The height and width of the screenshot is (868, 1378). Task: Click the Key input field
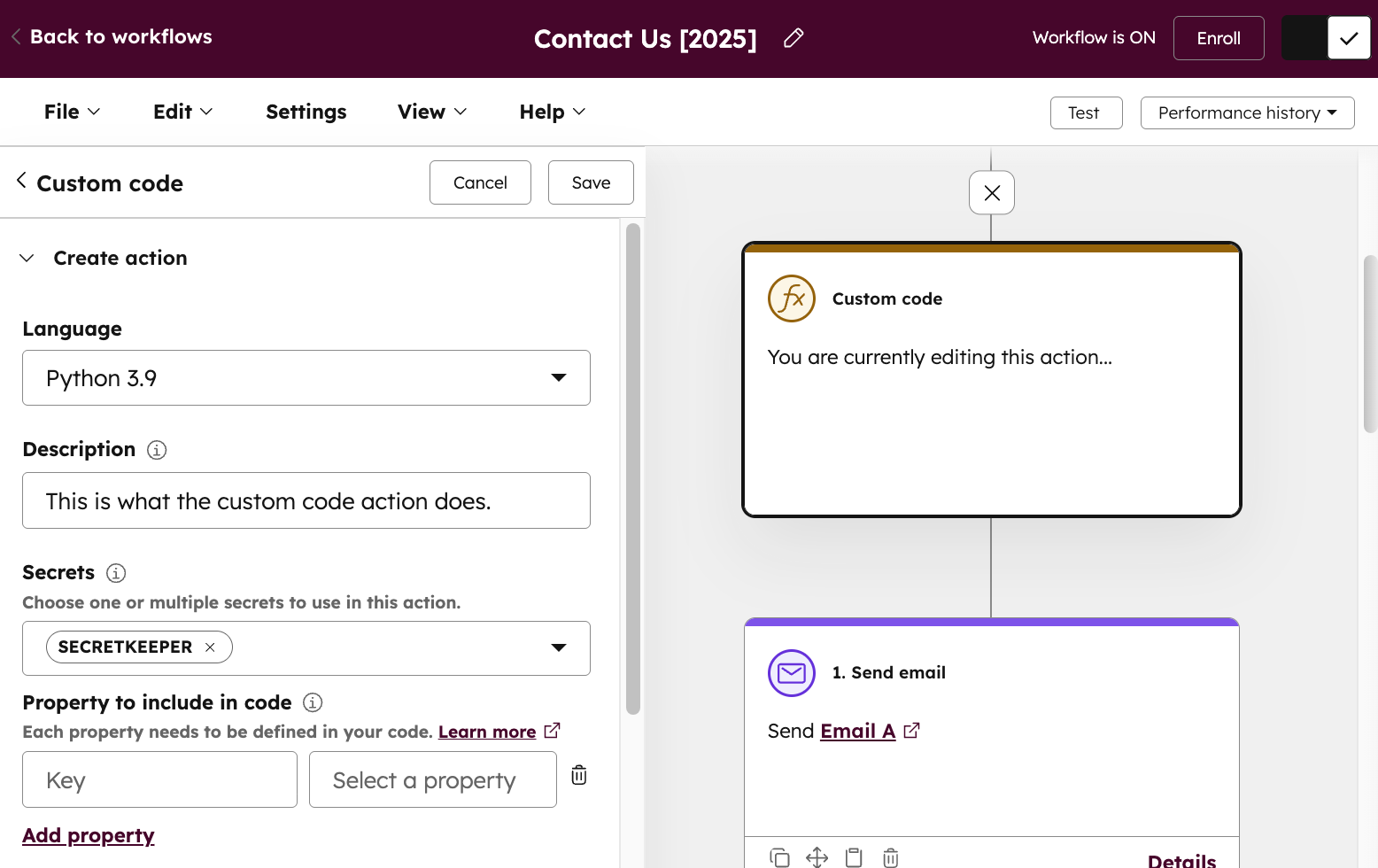point(159,779)
